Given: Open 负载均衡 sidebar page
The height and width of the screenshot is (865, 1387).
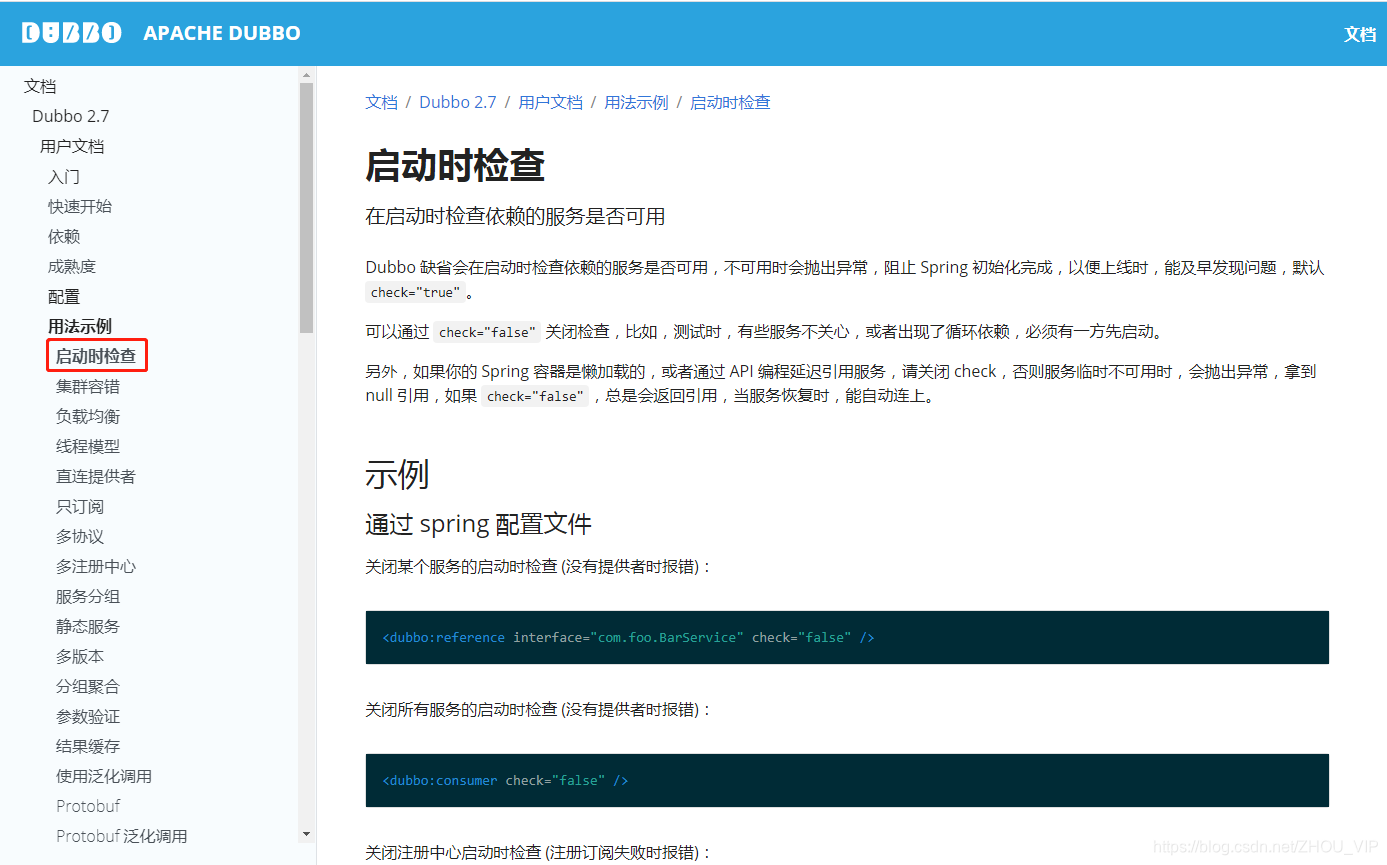Looking at the screenshot, I should click(x=88, y=416).
